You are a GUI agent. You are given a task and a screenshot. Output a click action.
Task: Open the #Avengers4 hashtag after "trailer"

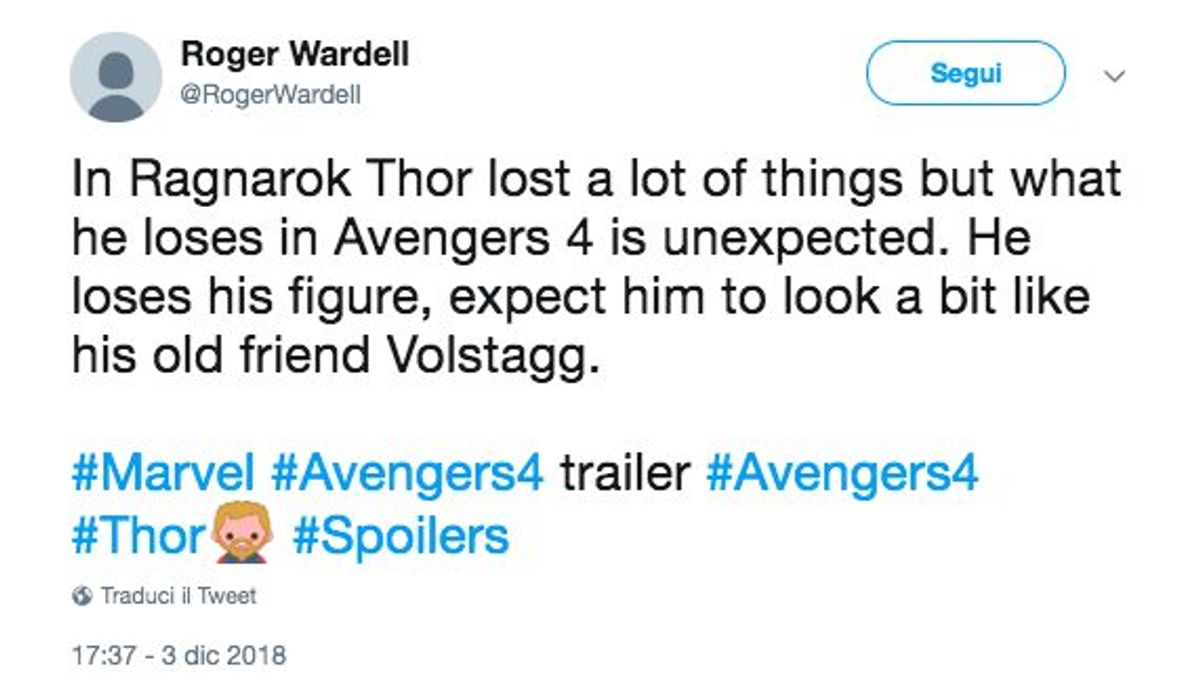[x=842, y=472]
